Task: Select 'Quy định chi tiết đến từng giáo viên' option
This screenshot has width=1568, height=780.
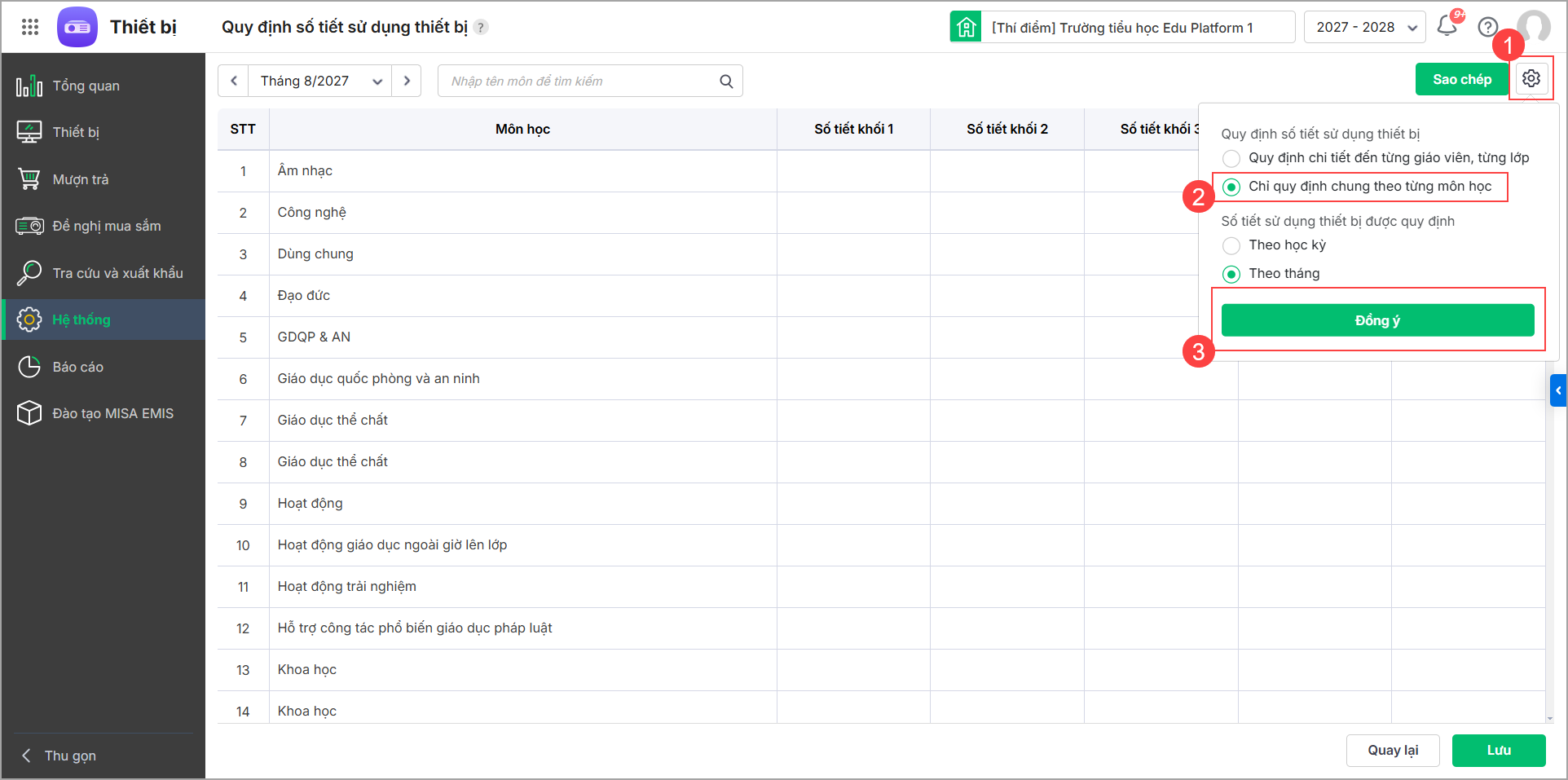Action: 1231,158
